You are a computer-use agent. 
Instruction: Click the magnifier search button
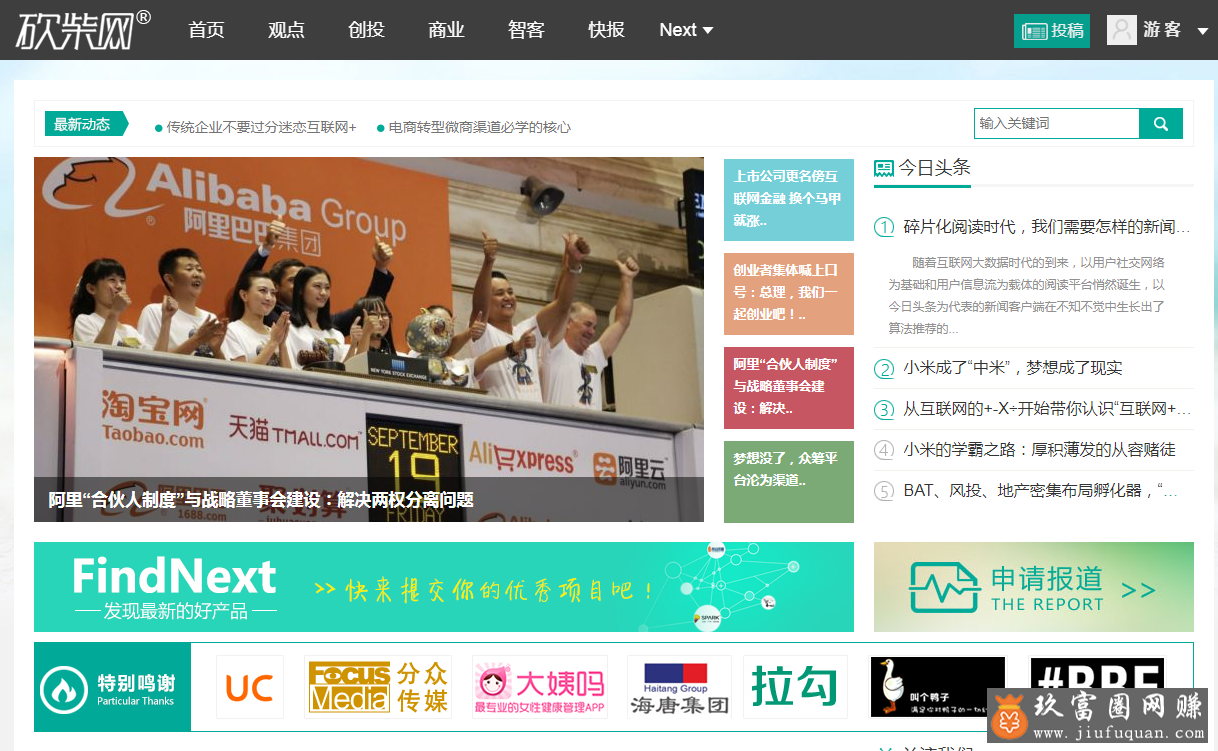(x=1161, y=123)
